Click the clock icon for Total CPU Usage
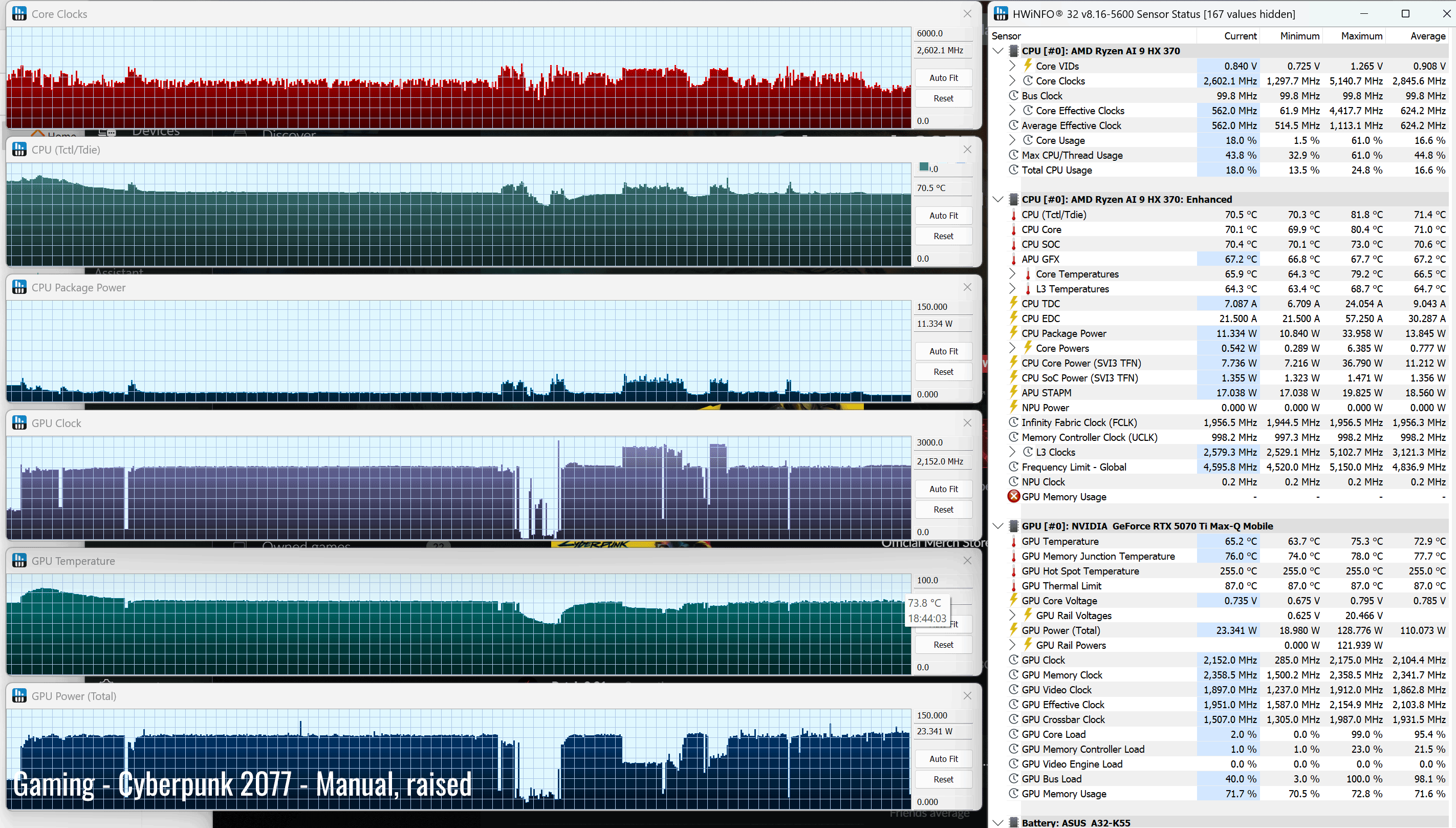 point(1013,169)
